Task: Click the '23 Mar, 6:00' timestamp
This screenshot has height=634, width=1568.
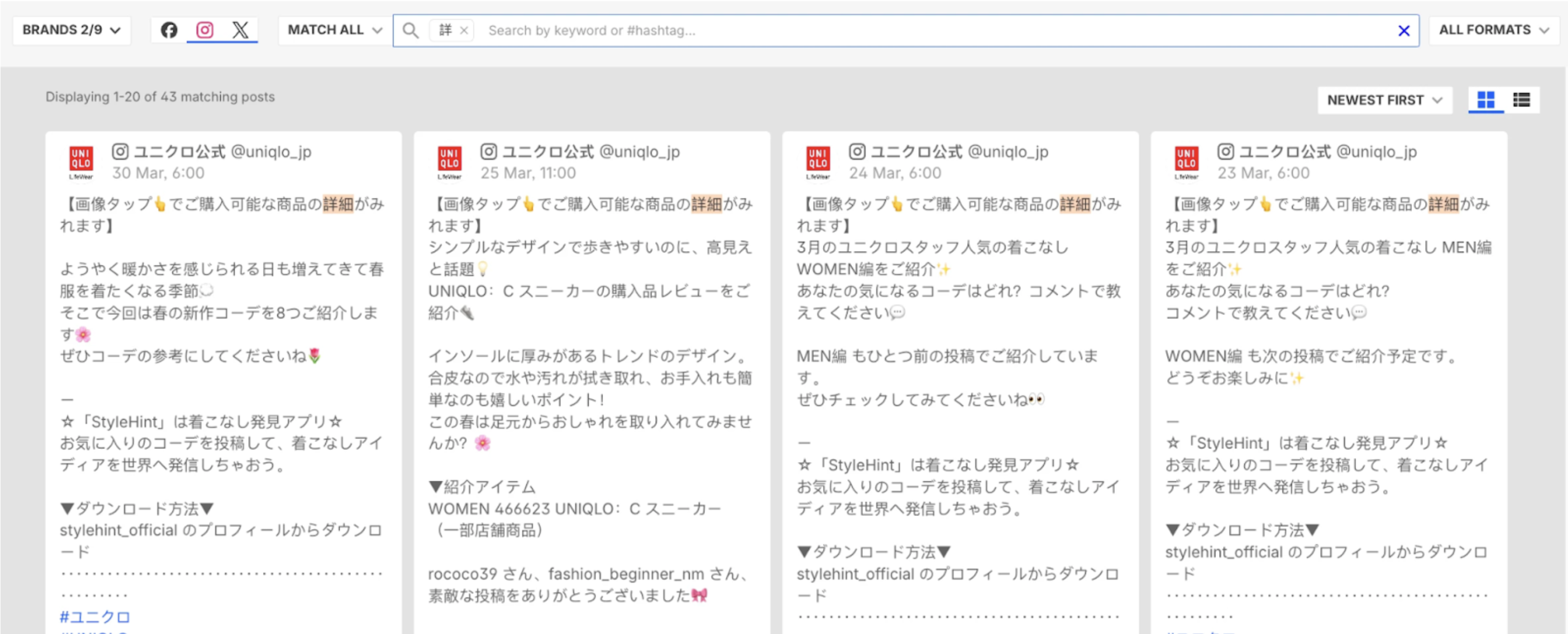Action: [1264, 173]
